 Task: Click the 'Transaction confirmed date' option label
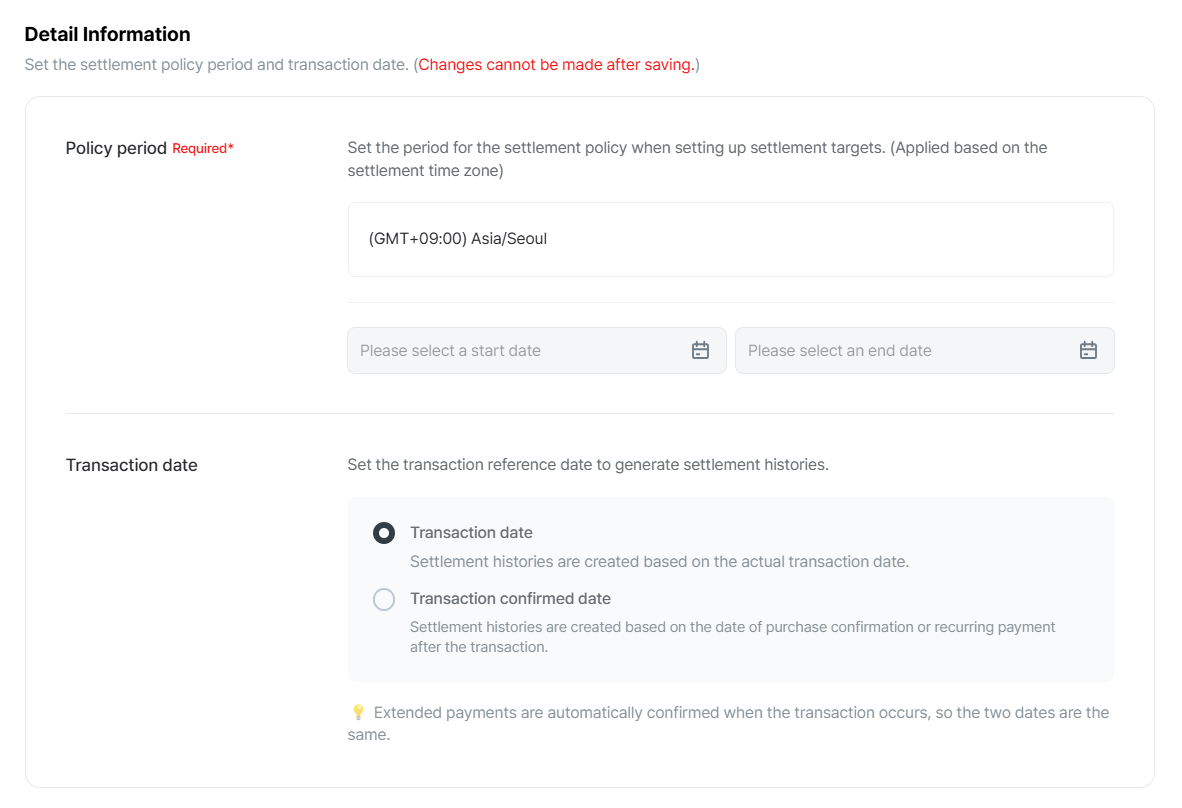[x=510, y=598]
